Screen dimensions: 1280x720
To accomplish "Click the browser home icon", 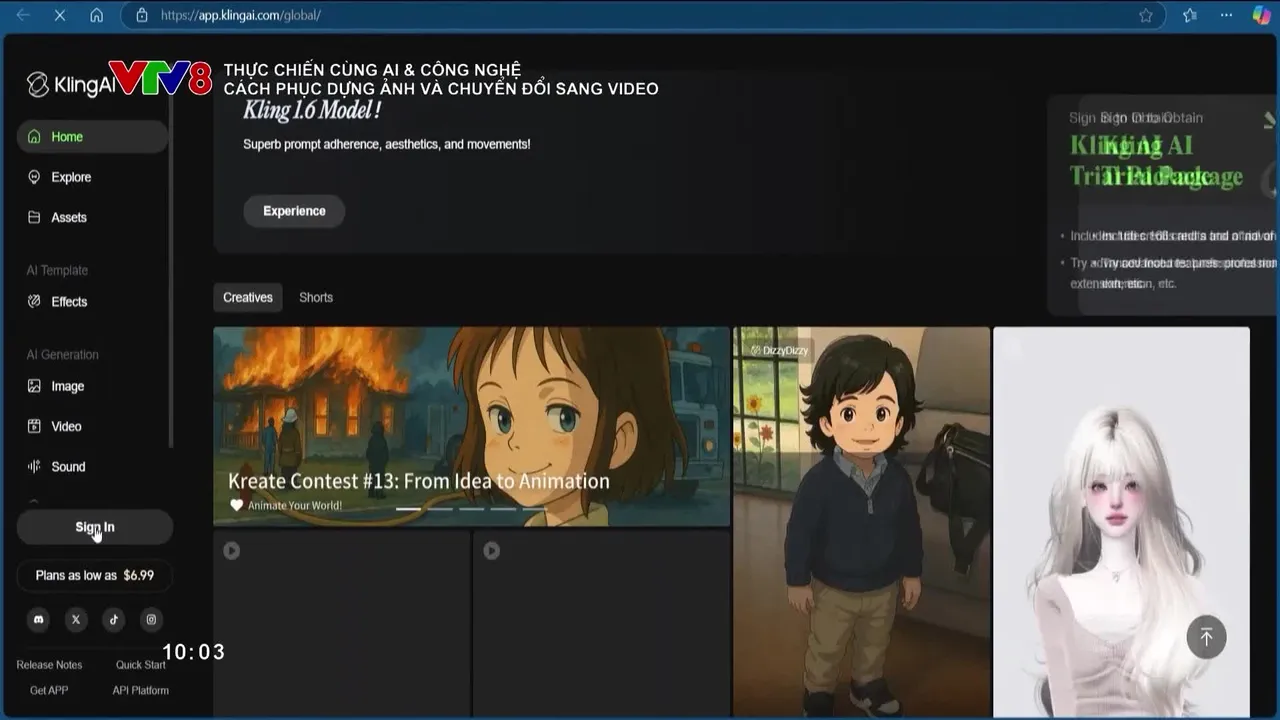I will click(96, 15).
